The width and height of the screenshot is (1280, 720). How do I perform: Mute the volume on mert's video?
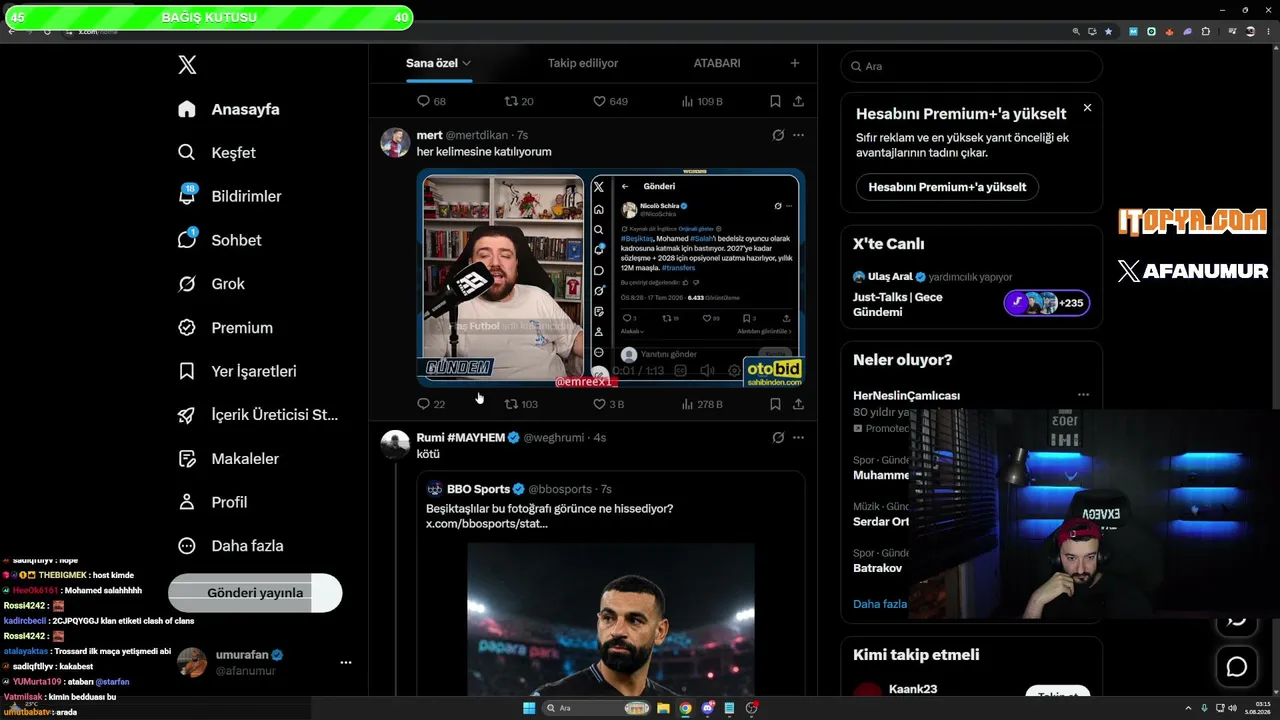click(x=708, y=371)
